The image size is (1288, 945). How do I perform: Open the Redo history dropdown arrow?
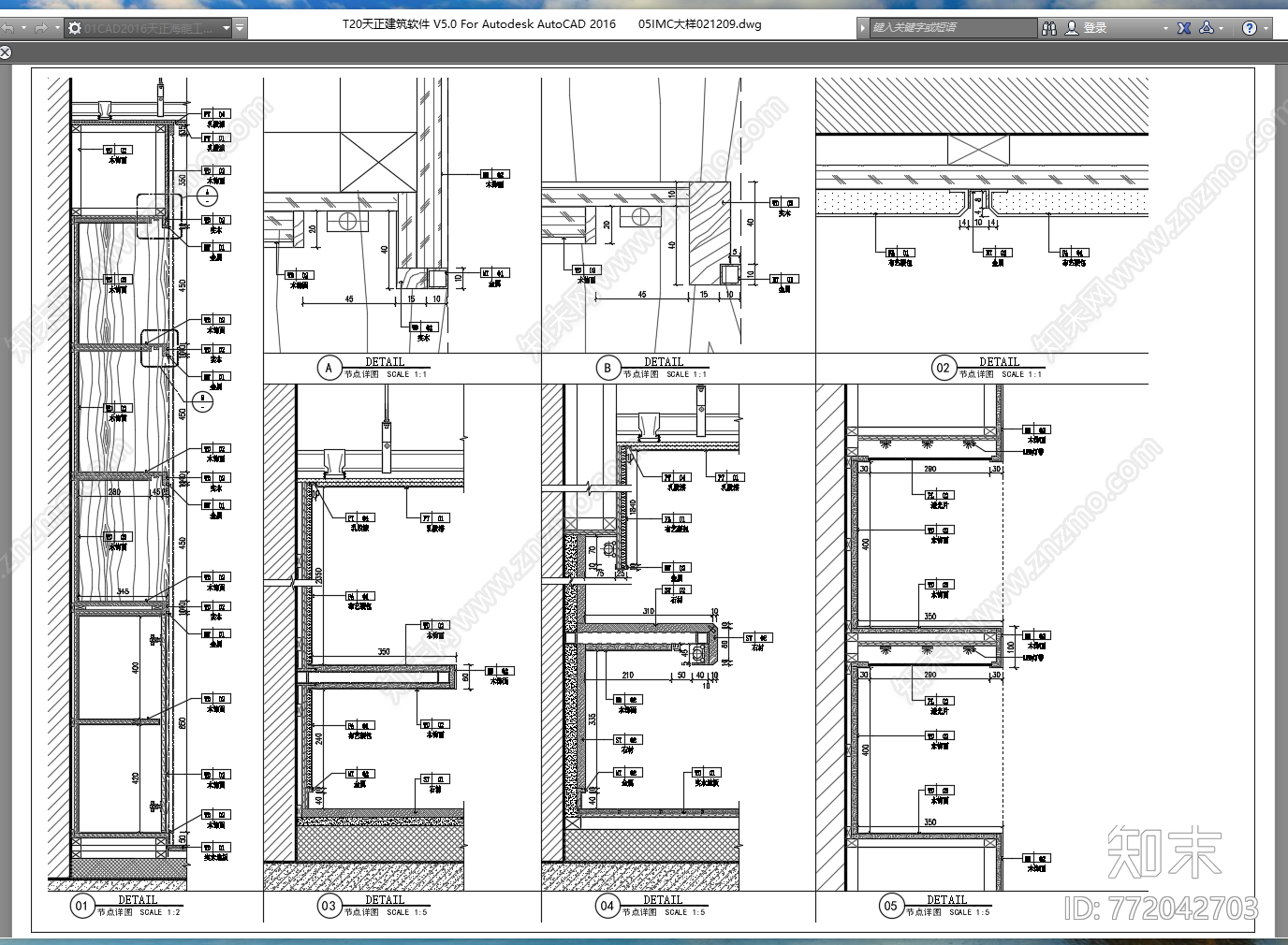point(57,28)
